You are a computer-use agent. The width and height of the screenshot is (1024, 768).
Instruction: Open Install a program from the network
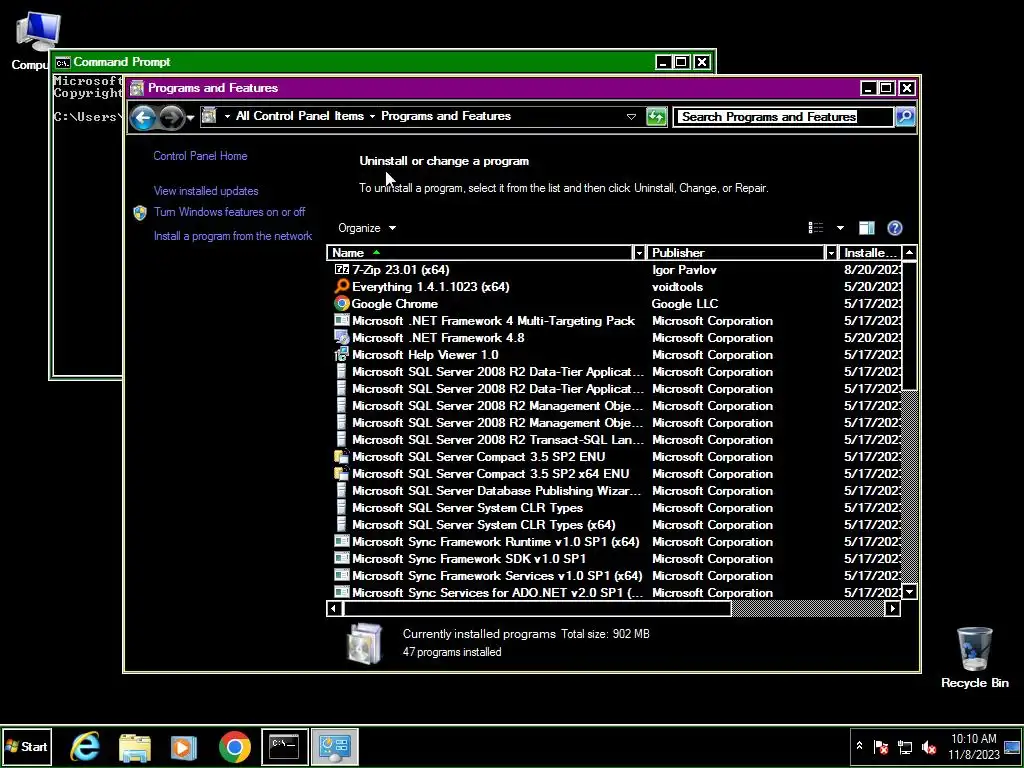(x=232, y=236)
